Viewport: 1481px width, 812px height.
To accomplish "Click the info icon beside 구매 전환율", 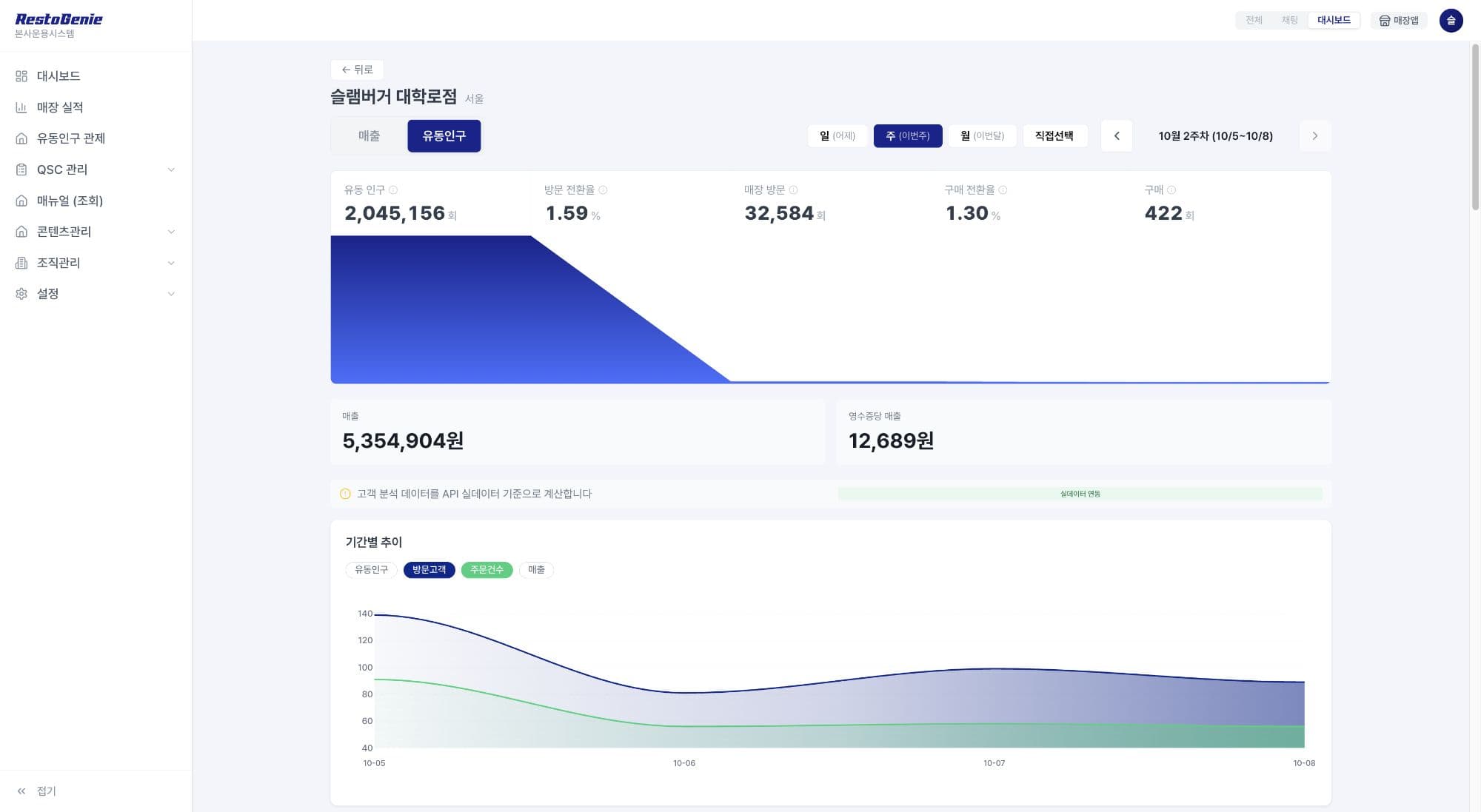I will click(x=1003, y=190).
